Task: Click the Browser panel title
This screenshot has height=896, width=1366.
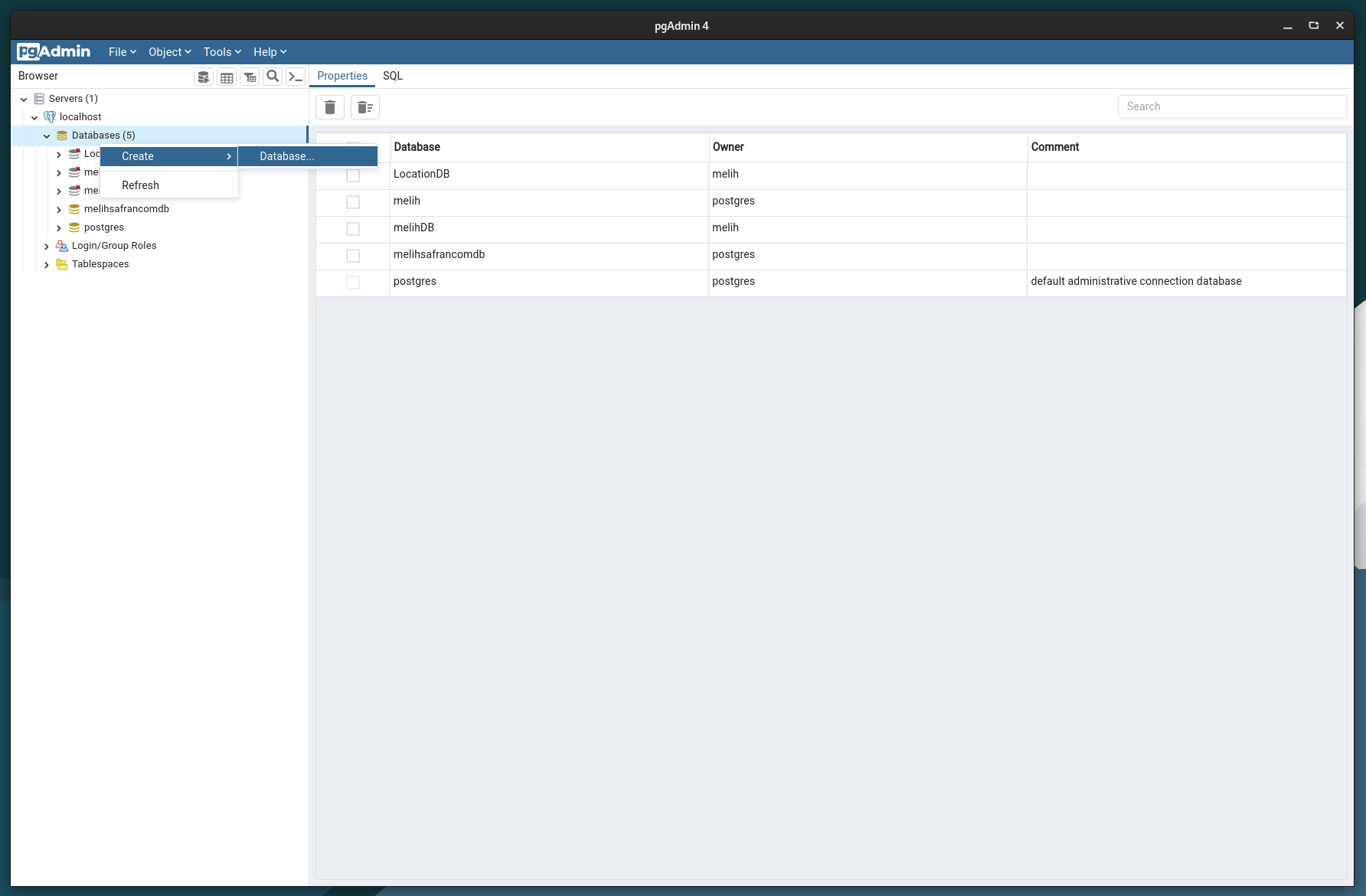Action: pyautogui.click(x=38, y=76)
